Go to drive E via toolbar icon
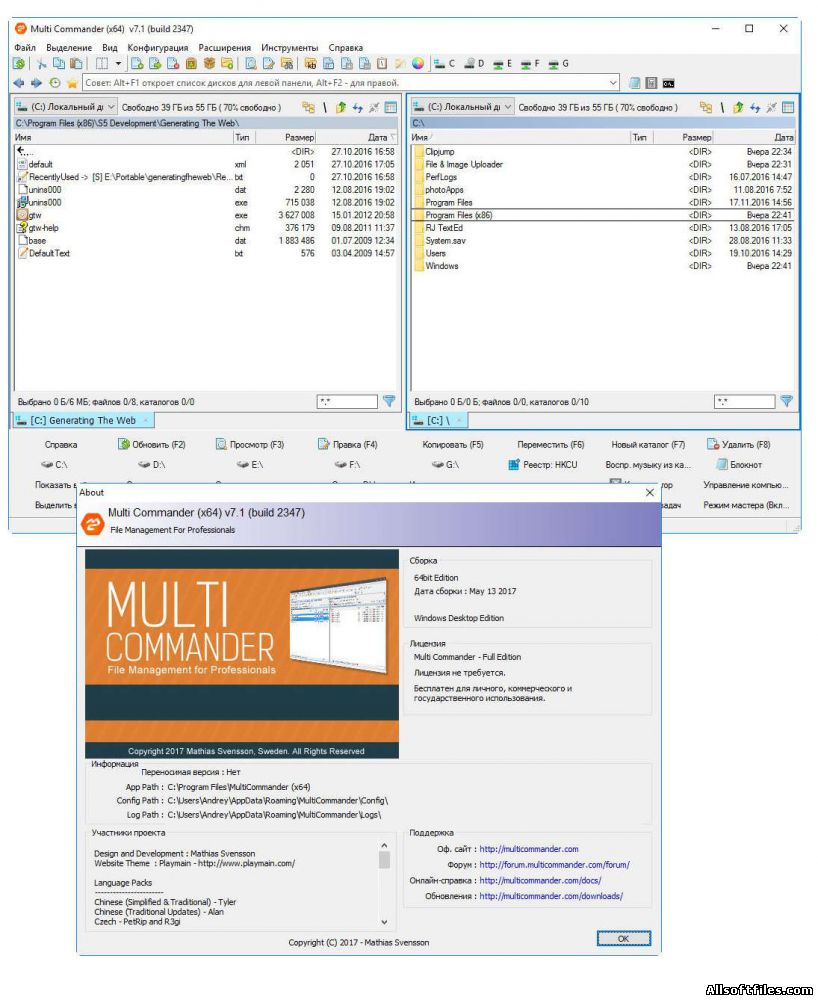818x1000 pixels. point(502,64)
